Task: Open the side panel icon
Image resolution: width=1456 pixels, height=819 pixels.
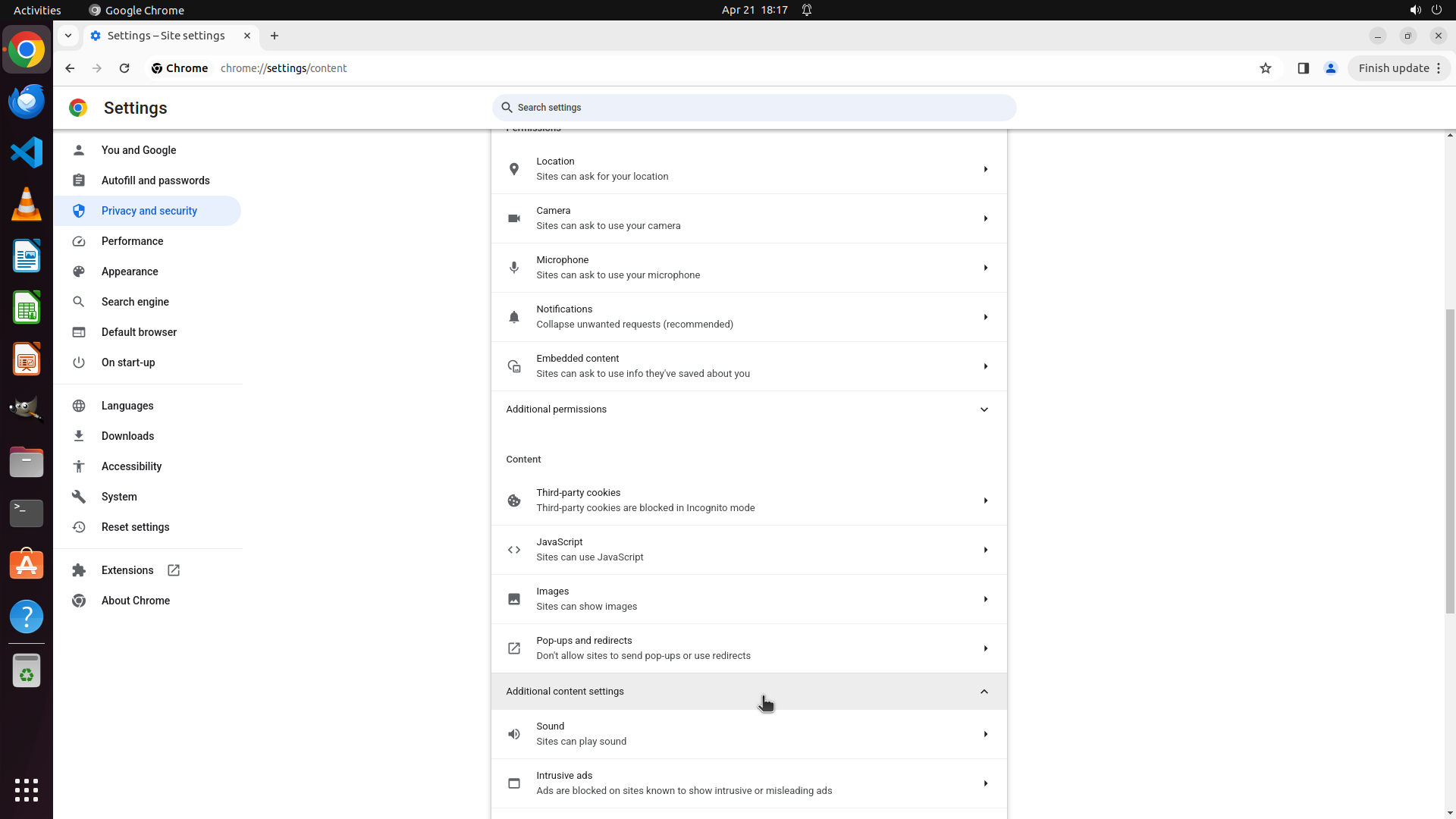Action: point(1303,68)
